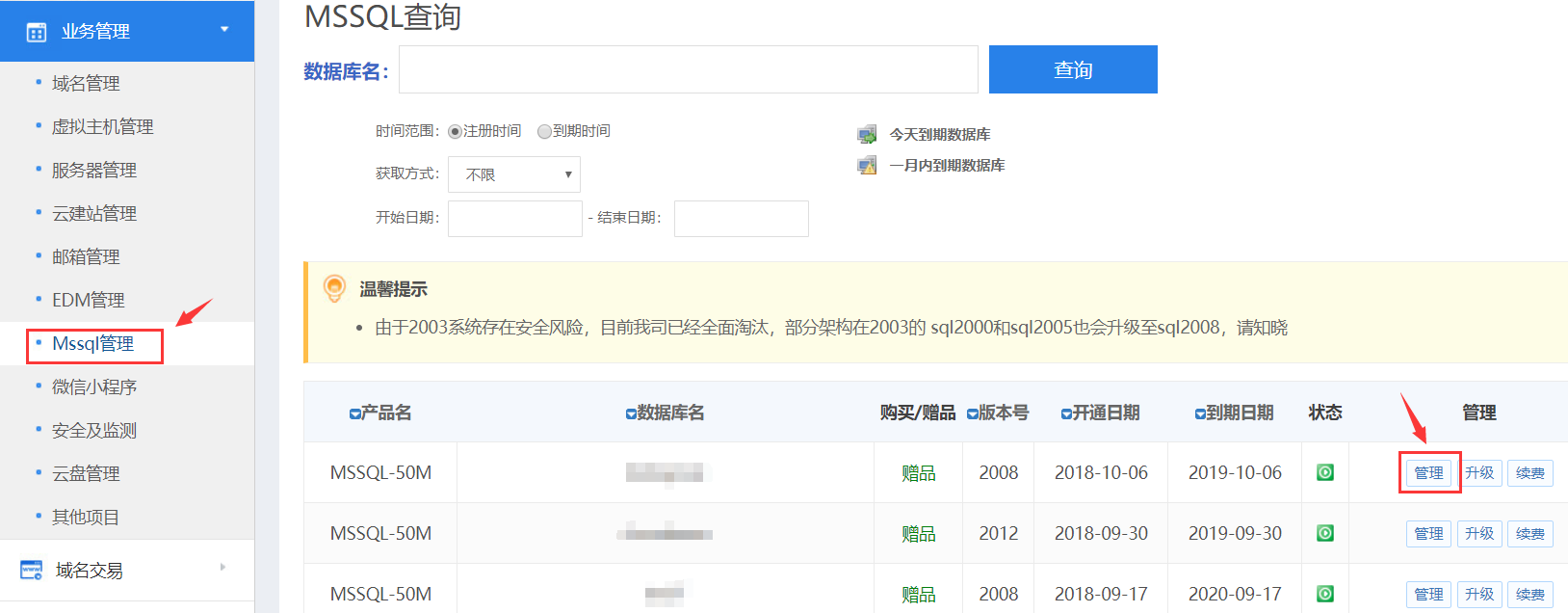Click green status icon for 2019-10-06 row

pos(1325,472)
